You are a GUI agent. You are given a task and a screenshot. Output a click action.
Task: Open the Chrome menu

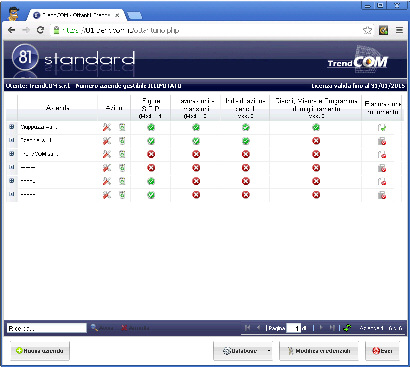[399, 30]
